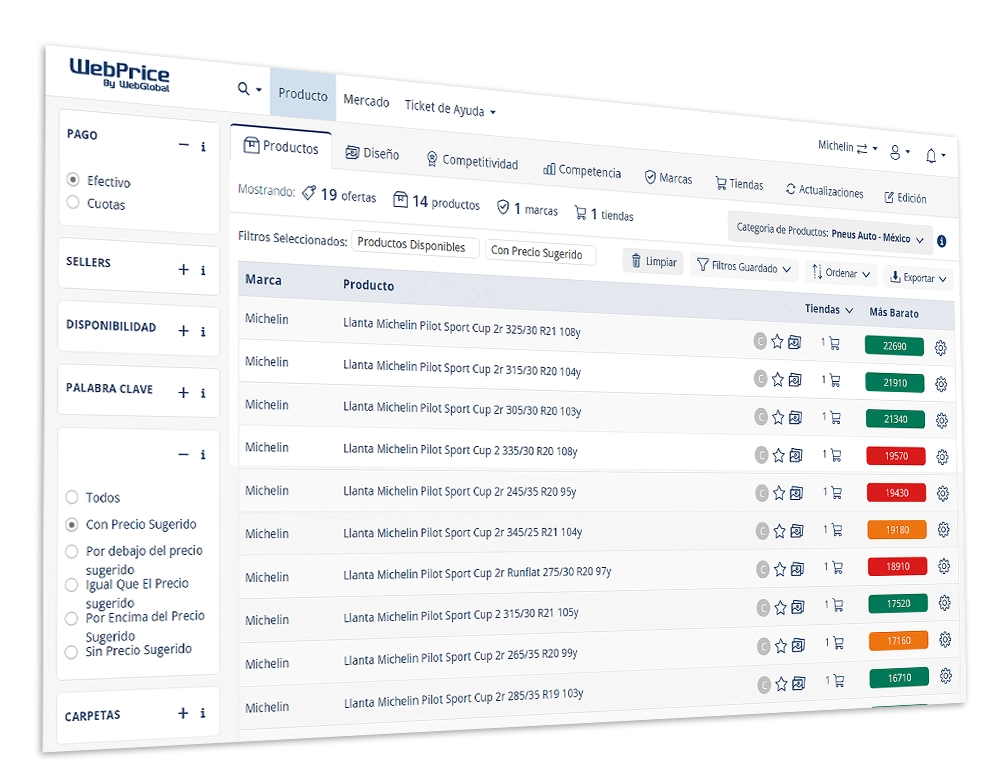Click the info icon beside product category
Screen dimensions: 1000x779
coord(941,241)
